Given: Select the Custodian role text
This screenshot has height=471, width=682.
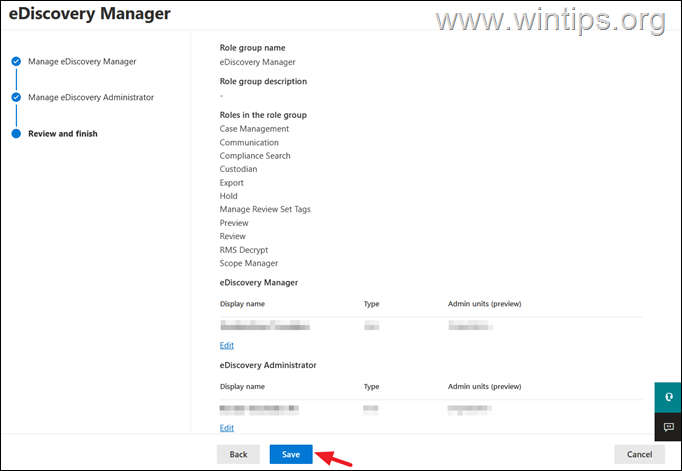Looking at the screenshot, I should tap(238, 169).
